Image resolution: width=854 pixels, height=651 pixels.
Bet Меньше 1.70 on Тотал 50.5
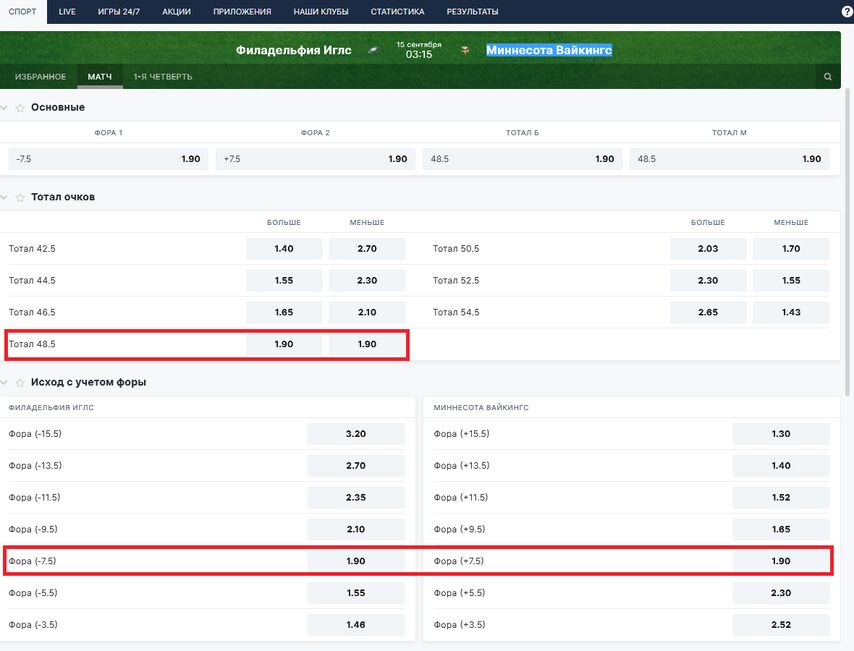click(791, 248)
